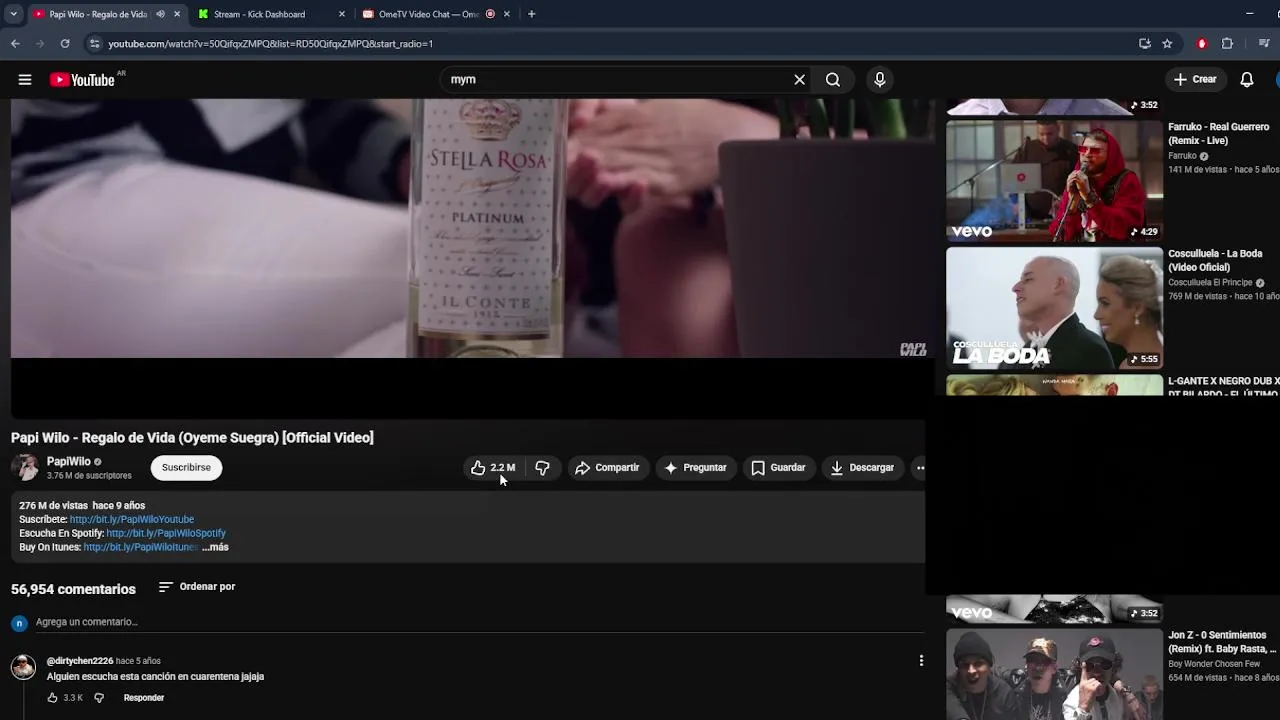The width and height of the screenshot is (1280, 720).
Task: Download the video with Descargar
Action: point(862,468)
